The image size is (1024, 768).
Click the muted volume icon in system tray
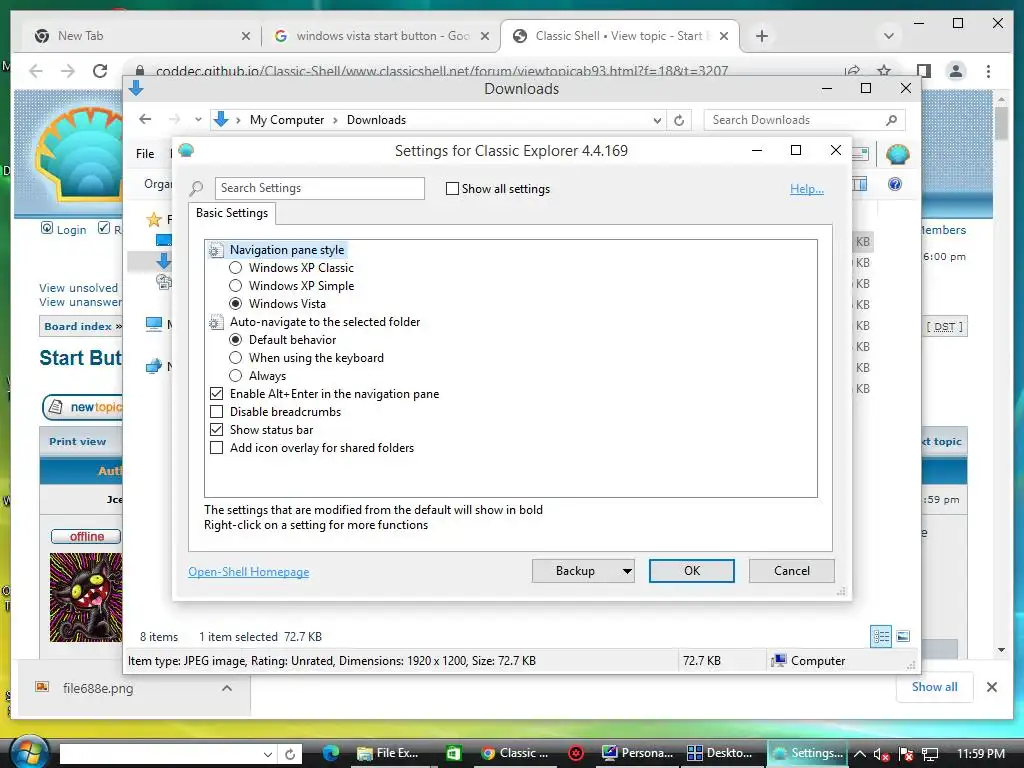[882, 754]
